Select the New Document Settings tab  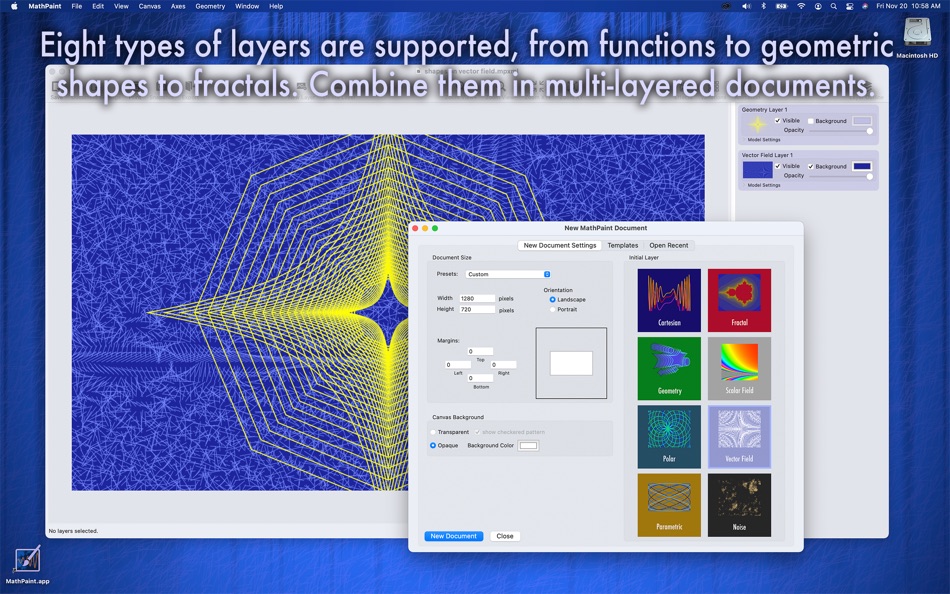[560, 245]
